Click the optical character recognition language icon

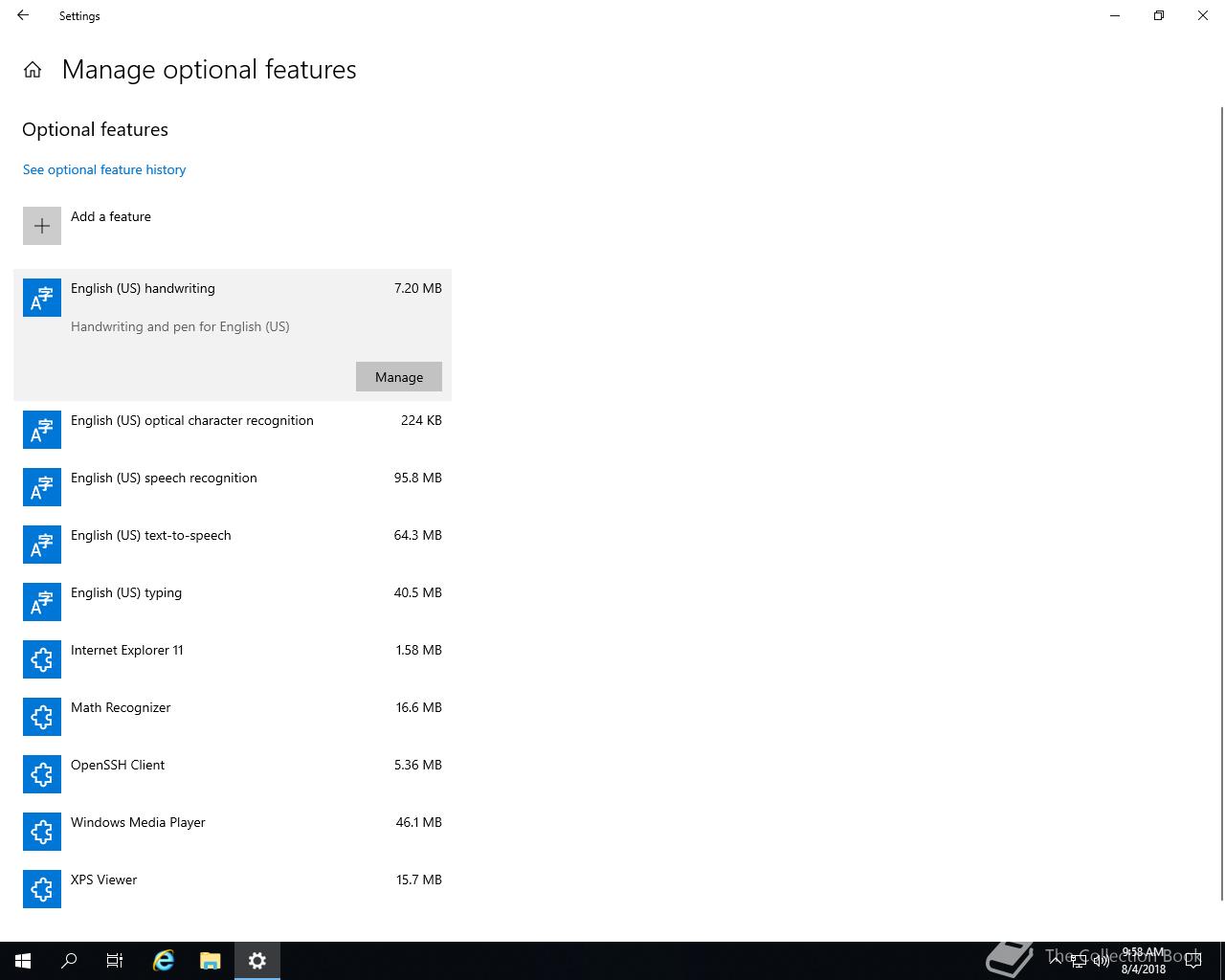[x=42, y=430]
